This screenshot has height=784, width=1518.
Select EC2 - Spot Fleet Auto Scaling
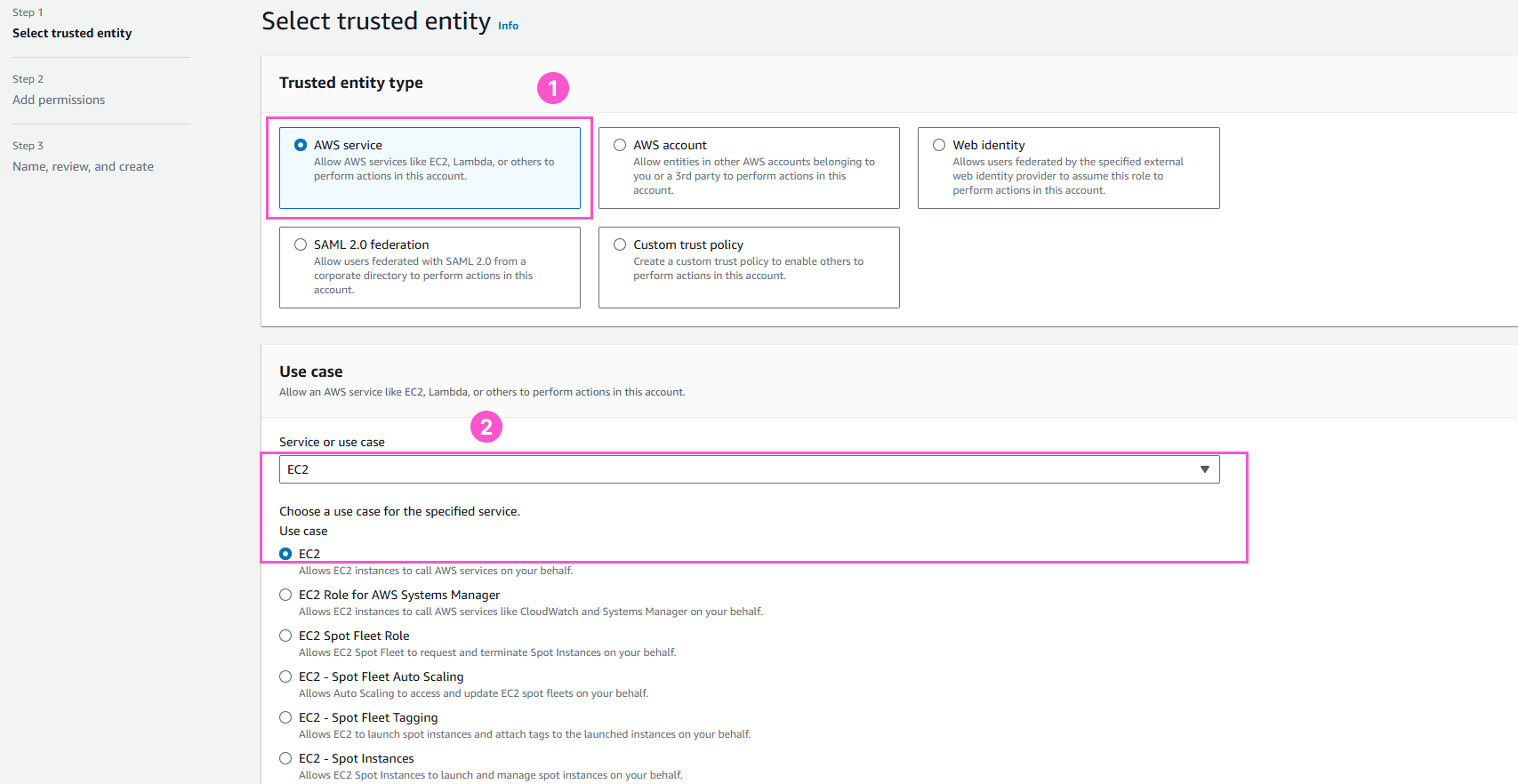point(285,676)
